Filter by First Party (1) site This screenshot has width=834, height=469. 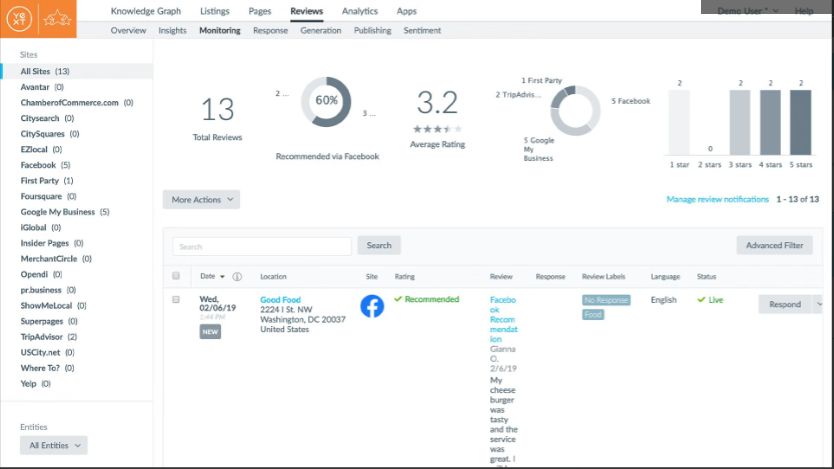(47, 181)
